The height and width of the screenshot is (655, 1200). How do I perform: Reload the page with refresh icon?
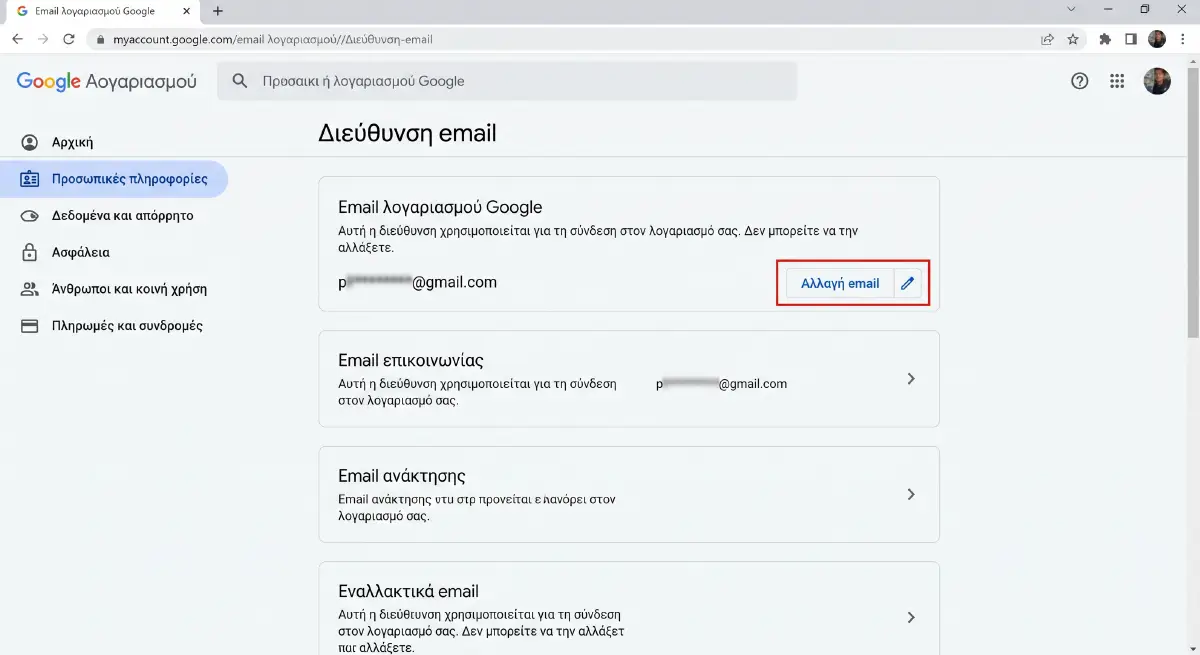click(69, 39)
